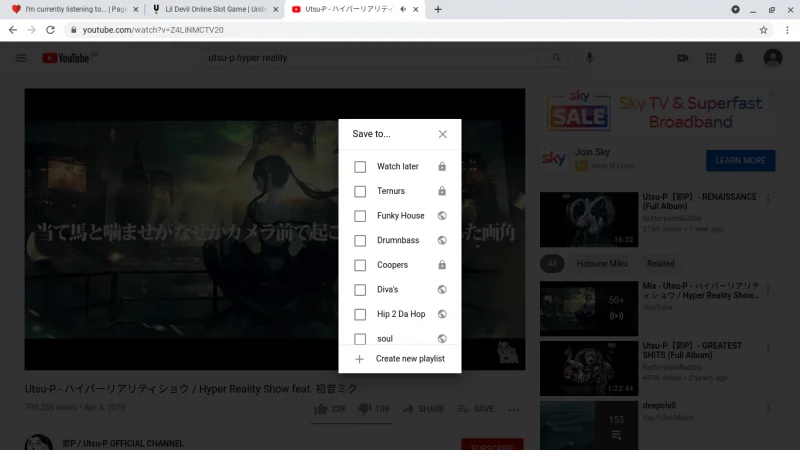Open the Utsu-P OFFICIAL CHANNEL link
The width and height of the screenshot is (800, 450).
[123, 443]
